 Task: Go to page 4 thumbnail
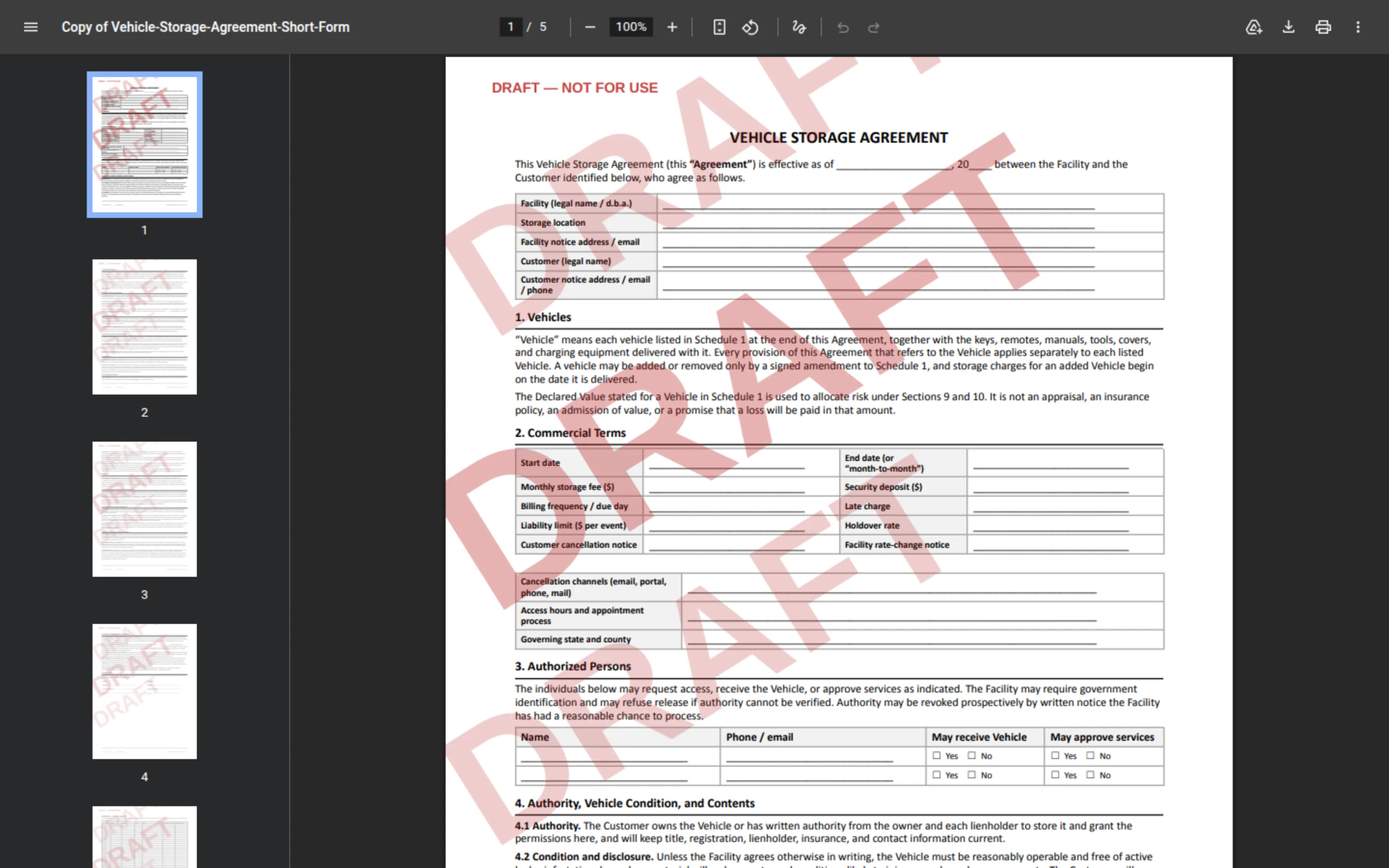[x=145, y=691]
